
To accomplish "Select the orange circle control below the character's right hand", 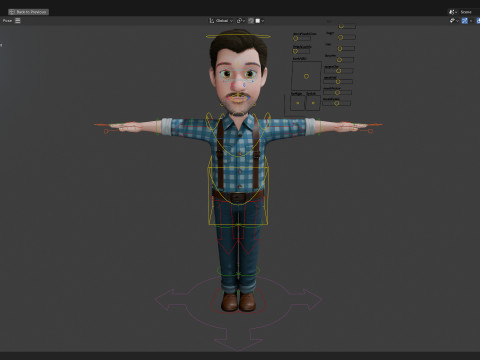I will pos(106,132).
